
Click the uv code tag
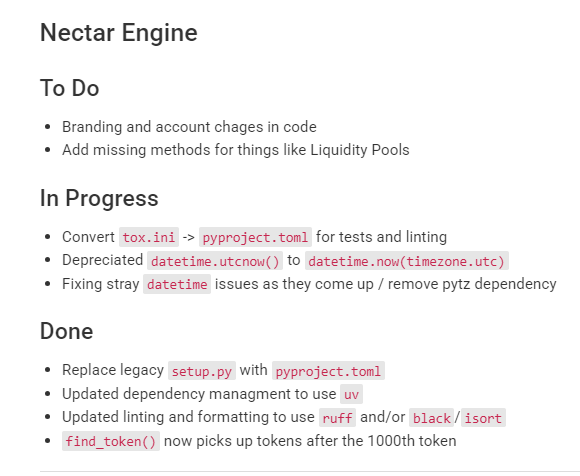click(x=351, y=395)
